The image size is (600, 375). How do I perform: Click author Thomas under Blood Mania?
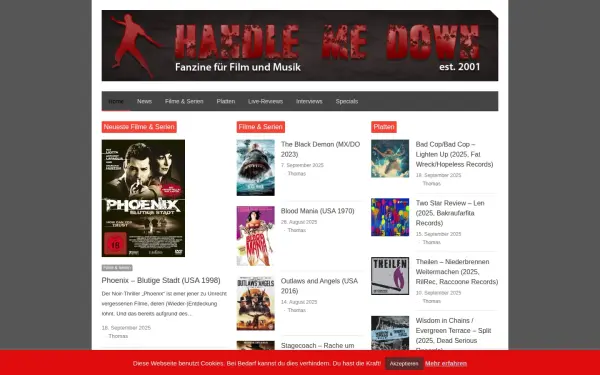[x=297, y=230]
